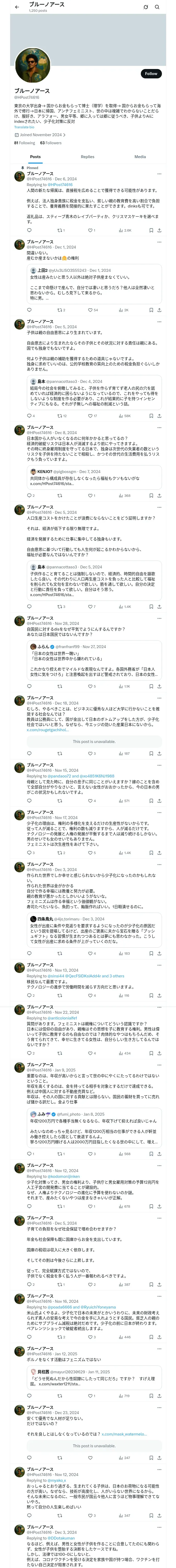Image resolution: width=176 pixels, height=1568 pixels.
Task: Follow the ブルーノアース account
Action: point(151,73)
